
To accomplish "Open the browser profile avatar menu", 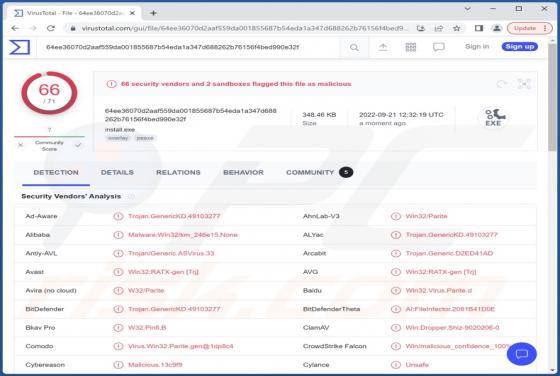I will pyautogui.click(x=496, y=28).
